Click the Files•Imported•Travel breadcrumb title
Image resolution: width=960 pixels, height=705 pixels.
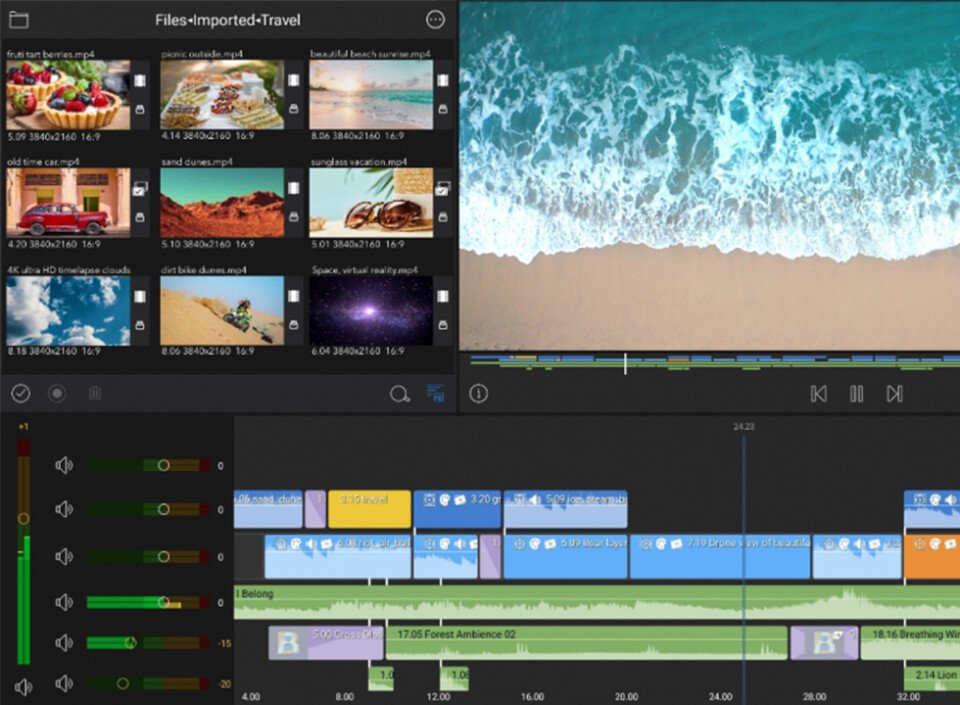coord(227,20)
